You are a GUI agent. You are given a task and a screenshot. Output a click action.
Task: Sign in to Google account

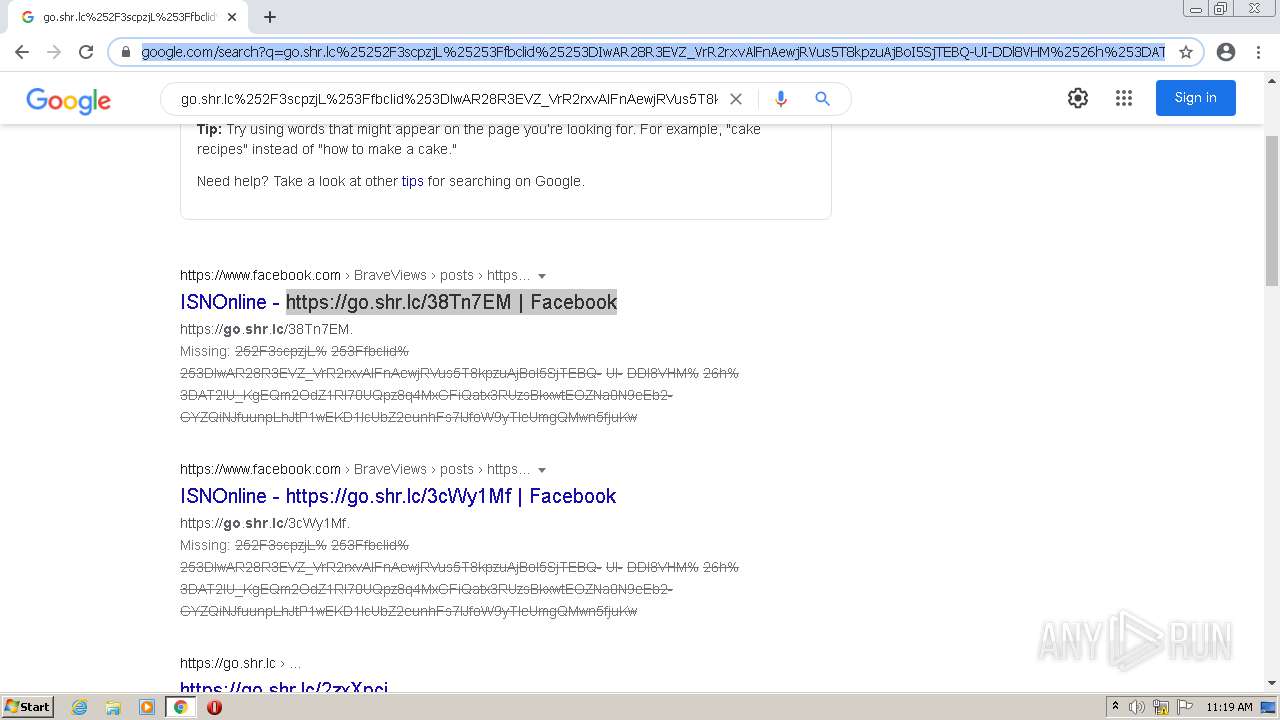(1196, 98)
